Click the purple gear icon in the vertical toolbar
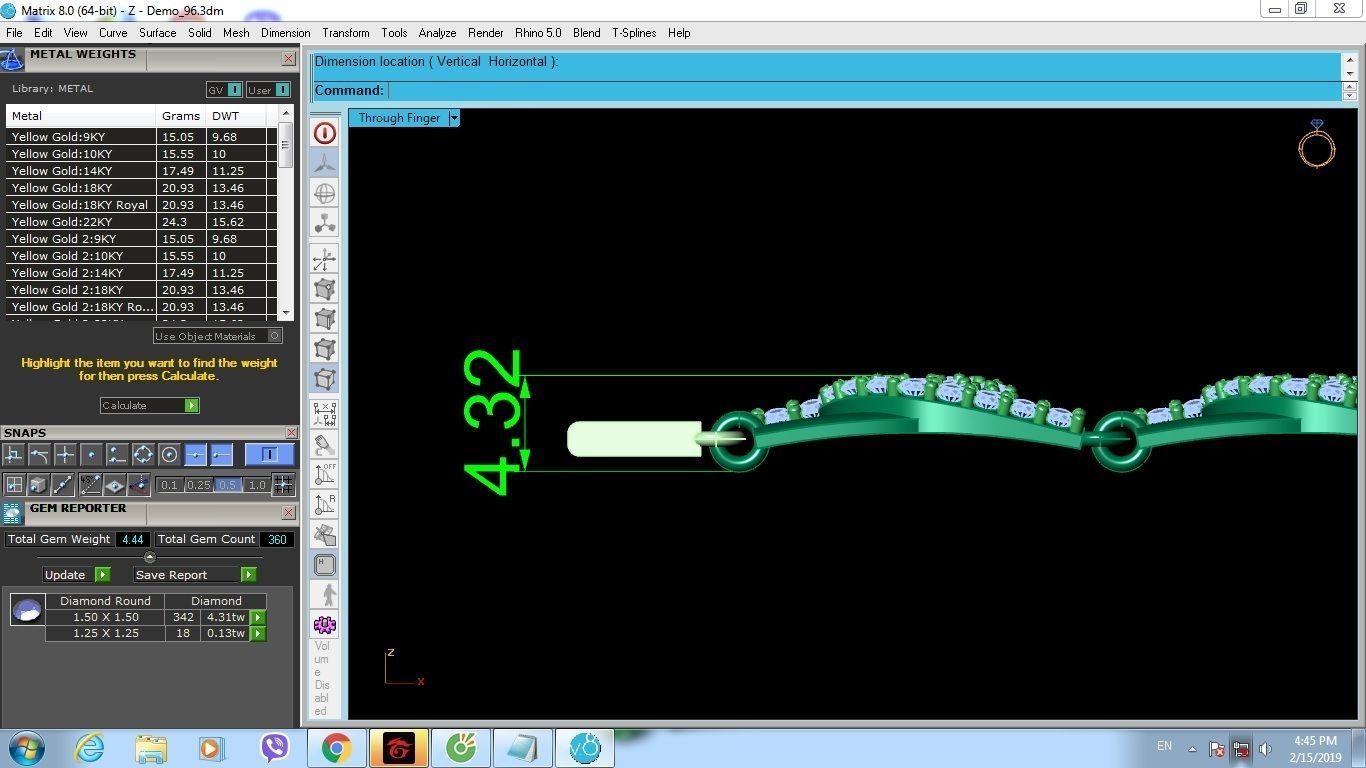Image resolution: width=1366 pixels, height=768 pixels. coord(325,625)
